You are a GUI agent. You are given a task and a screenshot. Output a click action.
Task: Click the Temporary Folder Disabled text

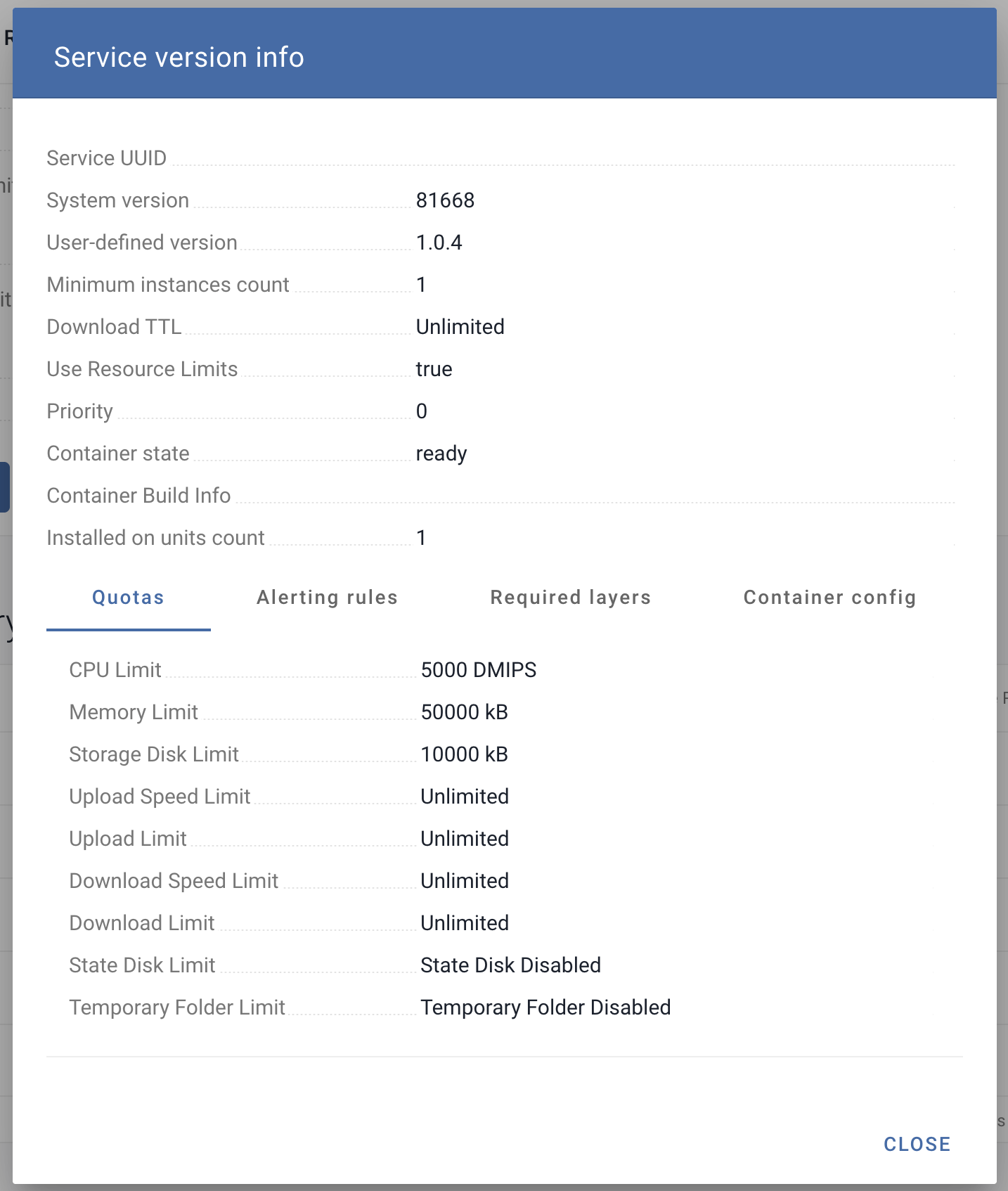click(x=545, y=1007)
